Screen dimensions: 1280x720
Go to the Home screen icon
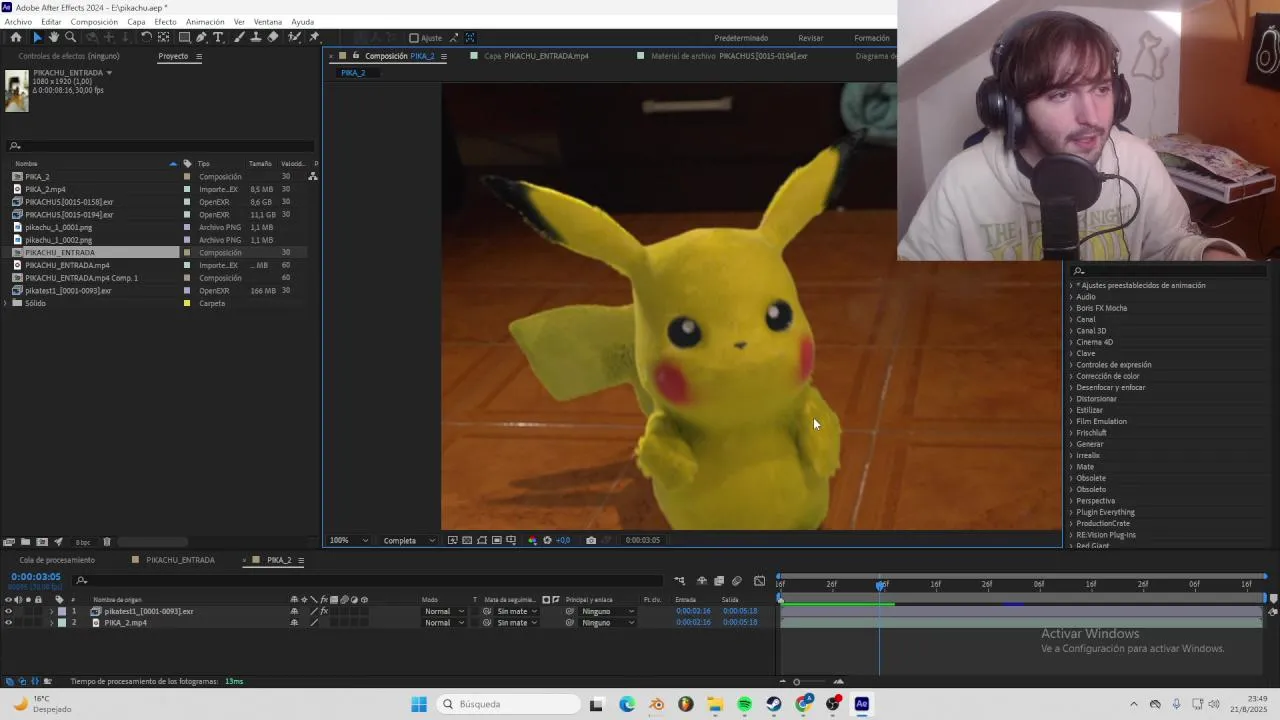(16, 37)
